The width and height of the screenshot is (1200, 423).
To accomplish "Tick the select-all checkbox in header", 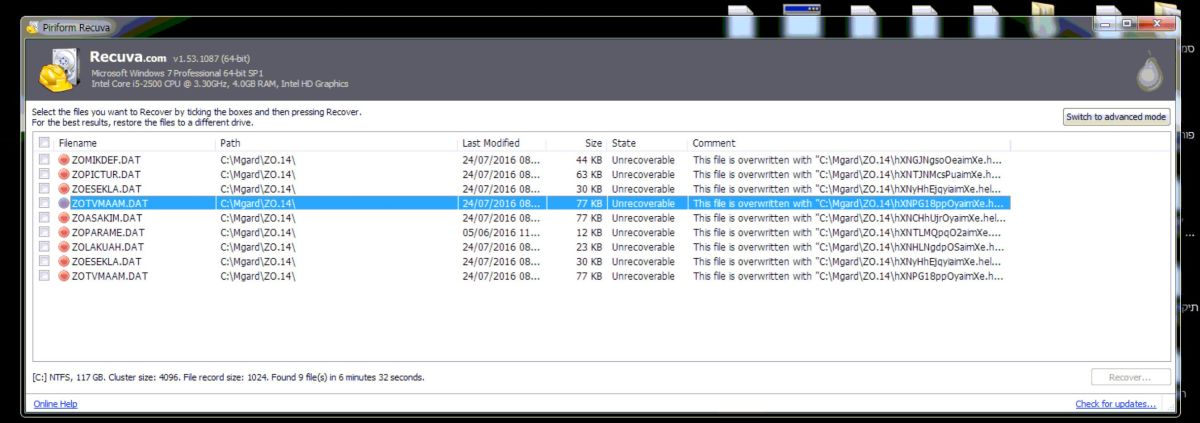I will pyautogui.click(x=44, y=143).
